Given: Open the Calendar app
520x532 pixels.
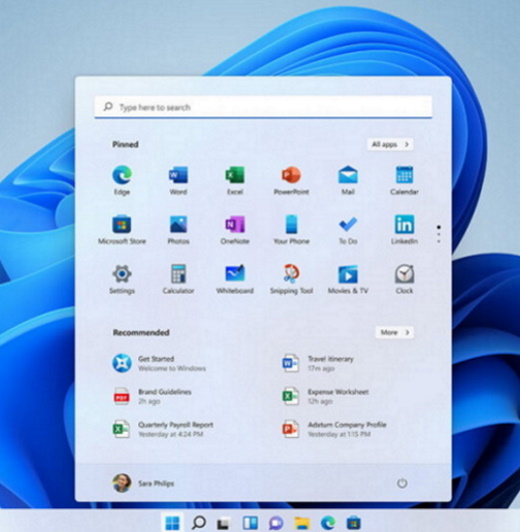Looking at the screenshot, I should 404,180.
